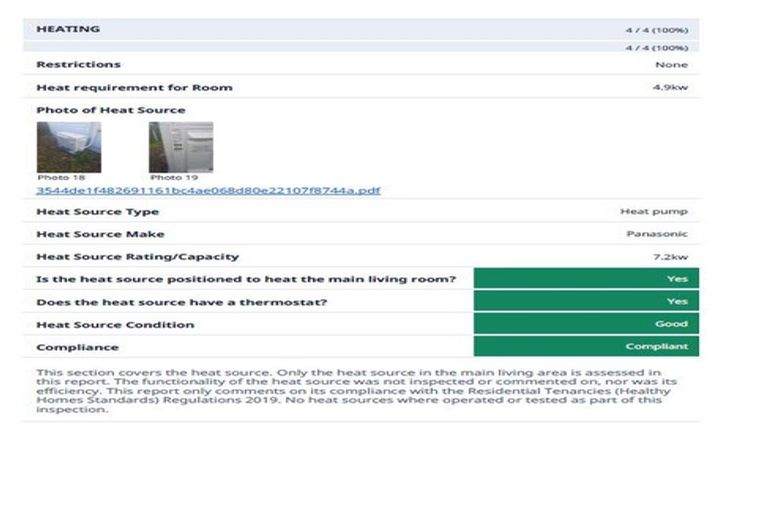Image resolution: width=768 pixels, height=512 pixels.
Task: Click the Photo of Heat Source label
Action: pyautogui.click(x=111, y=110)
